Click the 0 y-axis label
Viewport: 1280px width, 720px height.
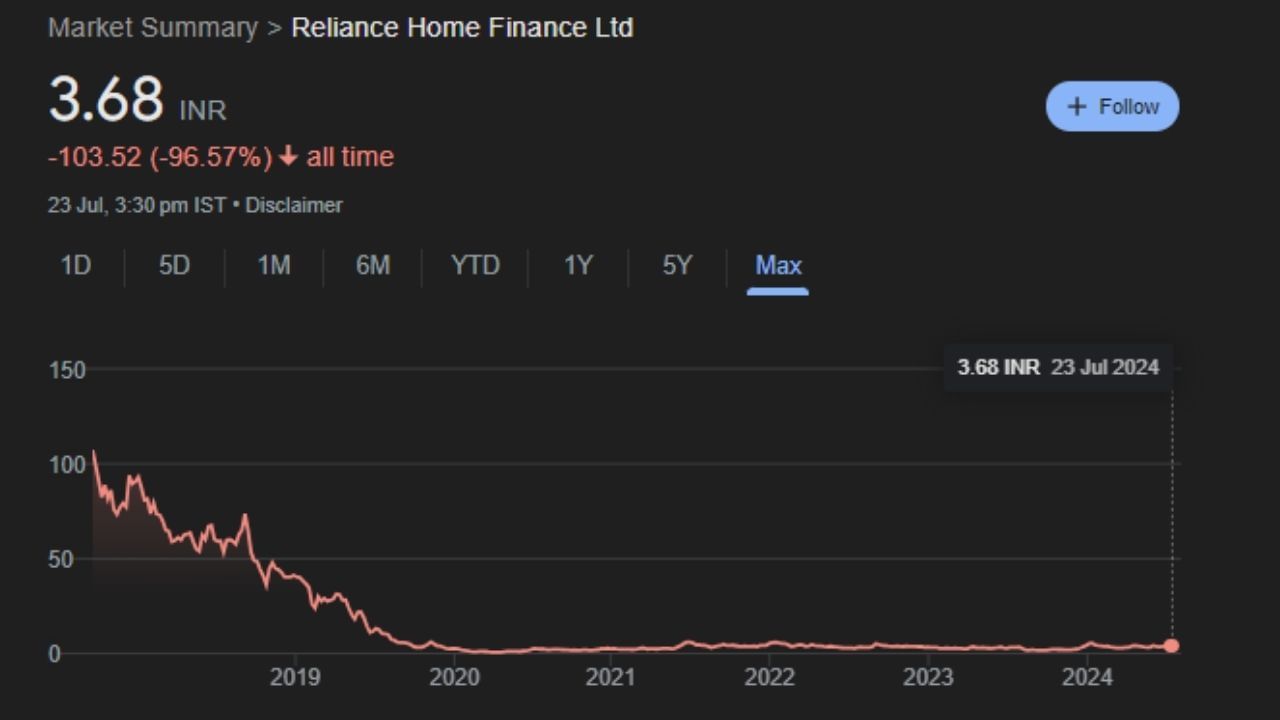(x=54, y=654)
